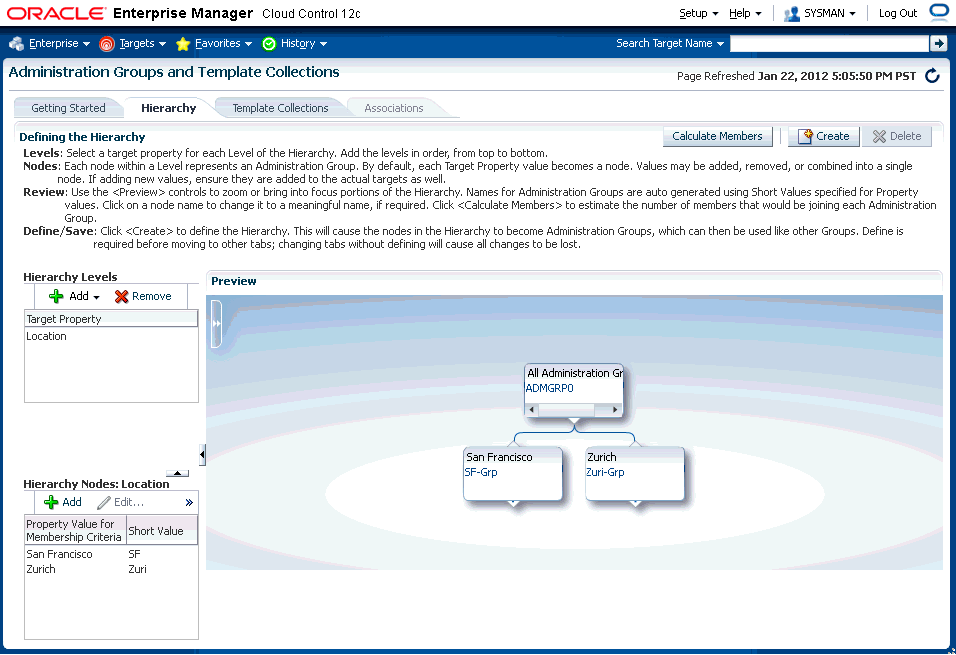Switch to the Getting Started tab
Image resolution: width=956 pixels, height=655 pixels.
coord(68,108)
